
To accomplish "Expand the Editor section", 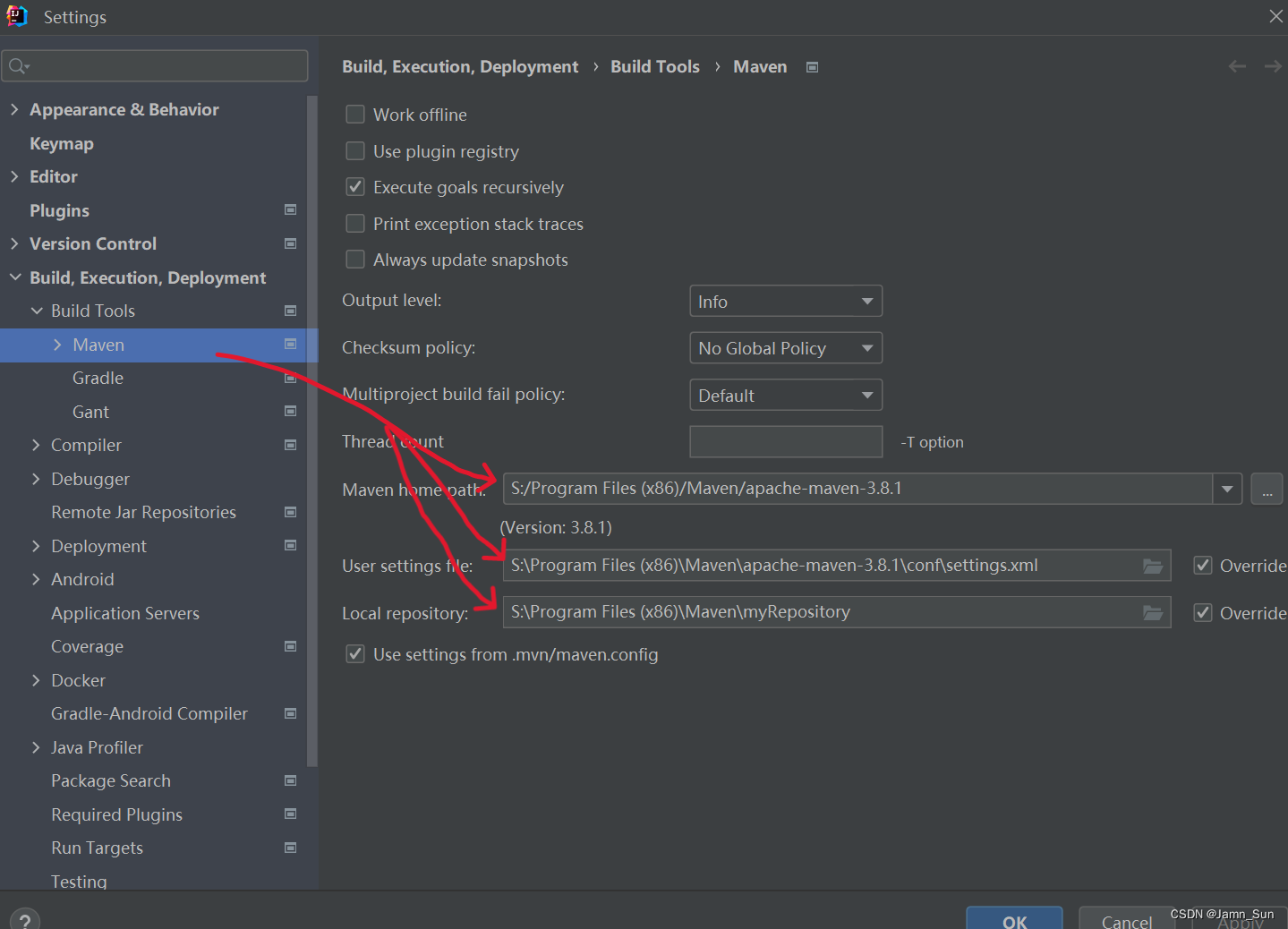I will (14, 176).
